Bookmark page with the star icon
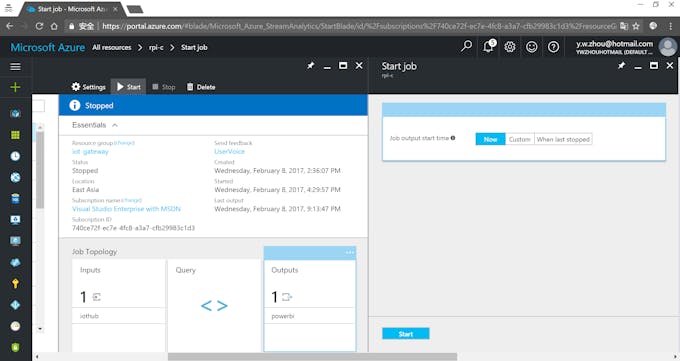Viewport: 680px width, 361px height. (x=636, y=26)
